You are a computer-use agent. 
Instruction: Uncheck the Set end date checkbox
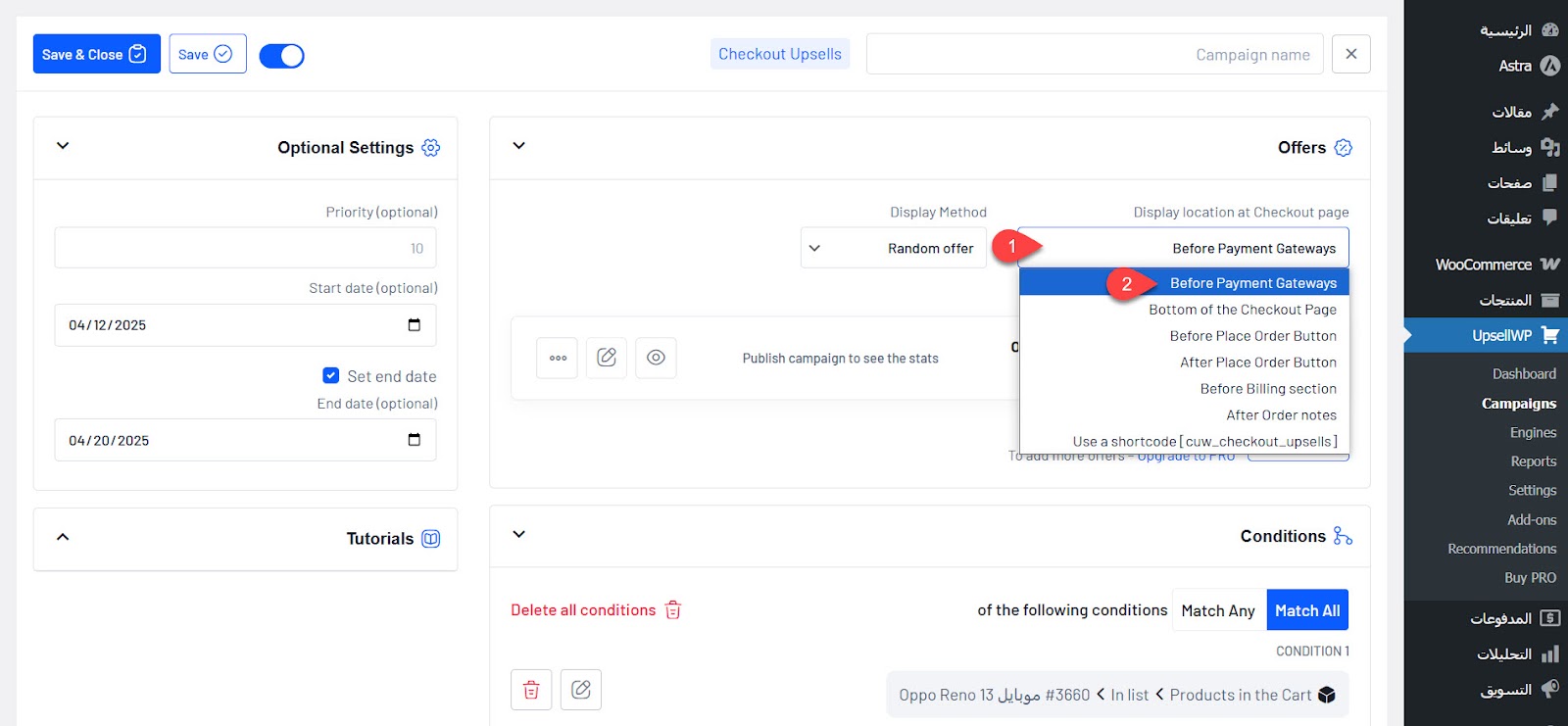pos(331,375)
